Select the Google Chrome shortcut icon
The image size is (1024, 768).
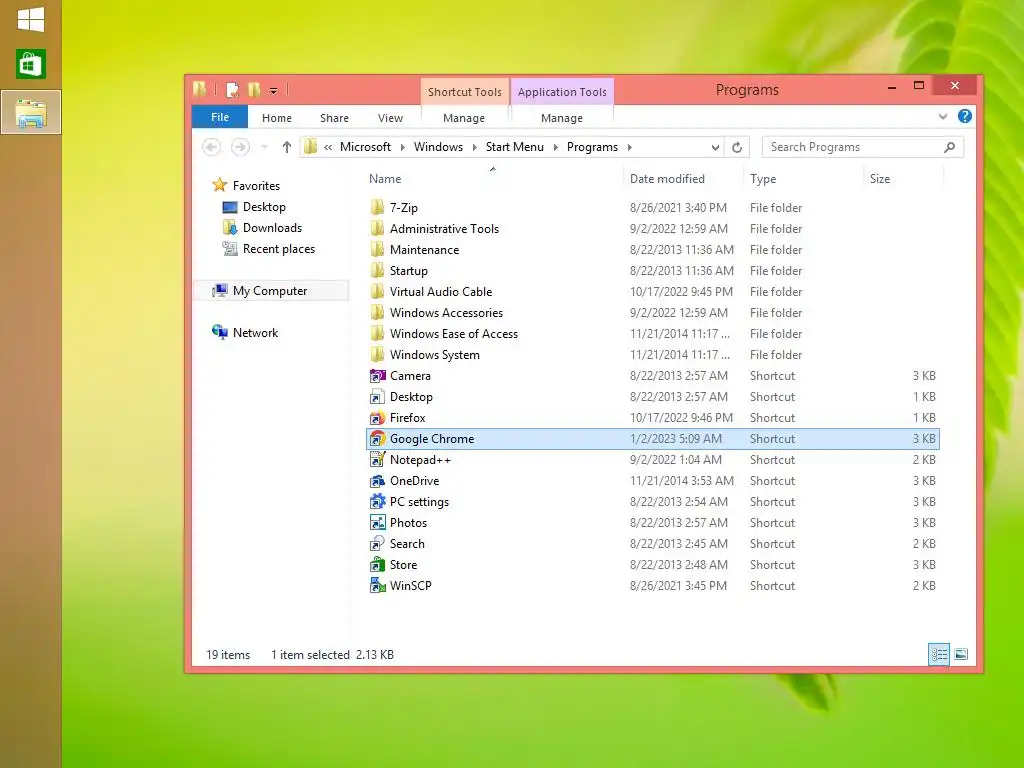tap(377, 439)
